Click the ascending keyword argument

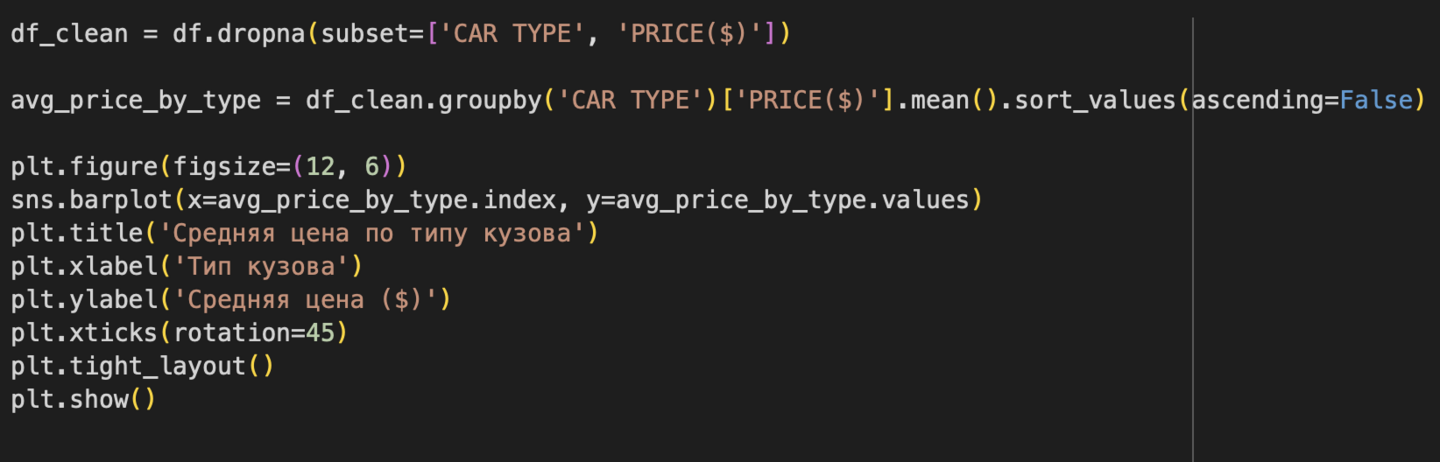point(1258,101)
